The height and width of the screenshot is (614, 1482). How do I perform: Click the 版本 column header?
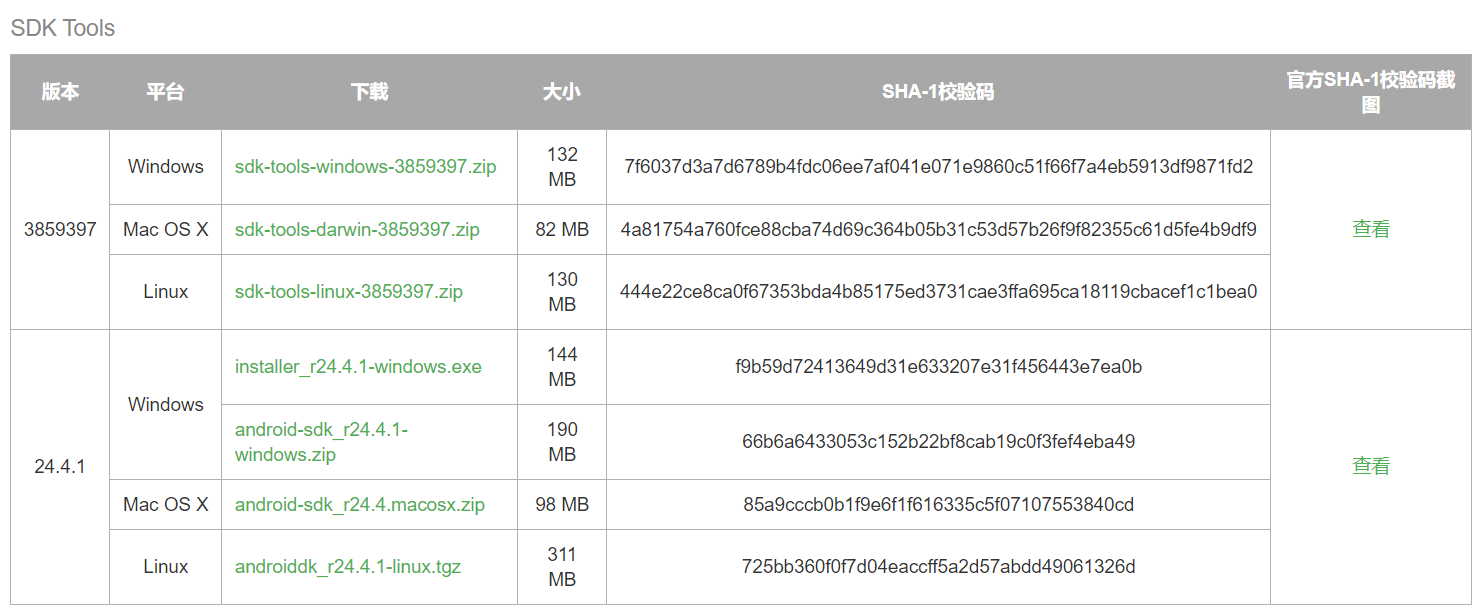60,92
